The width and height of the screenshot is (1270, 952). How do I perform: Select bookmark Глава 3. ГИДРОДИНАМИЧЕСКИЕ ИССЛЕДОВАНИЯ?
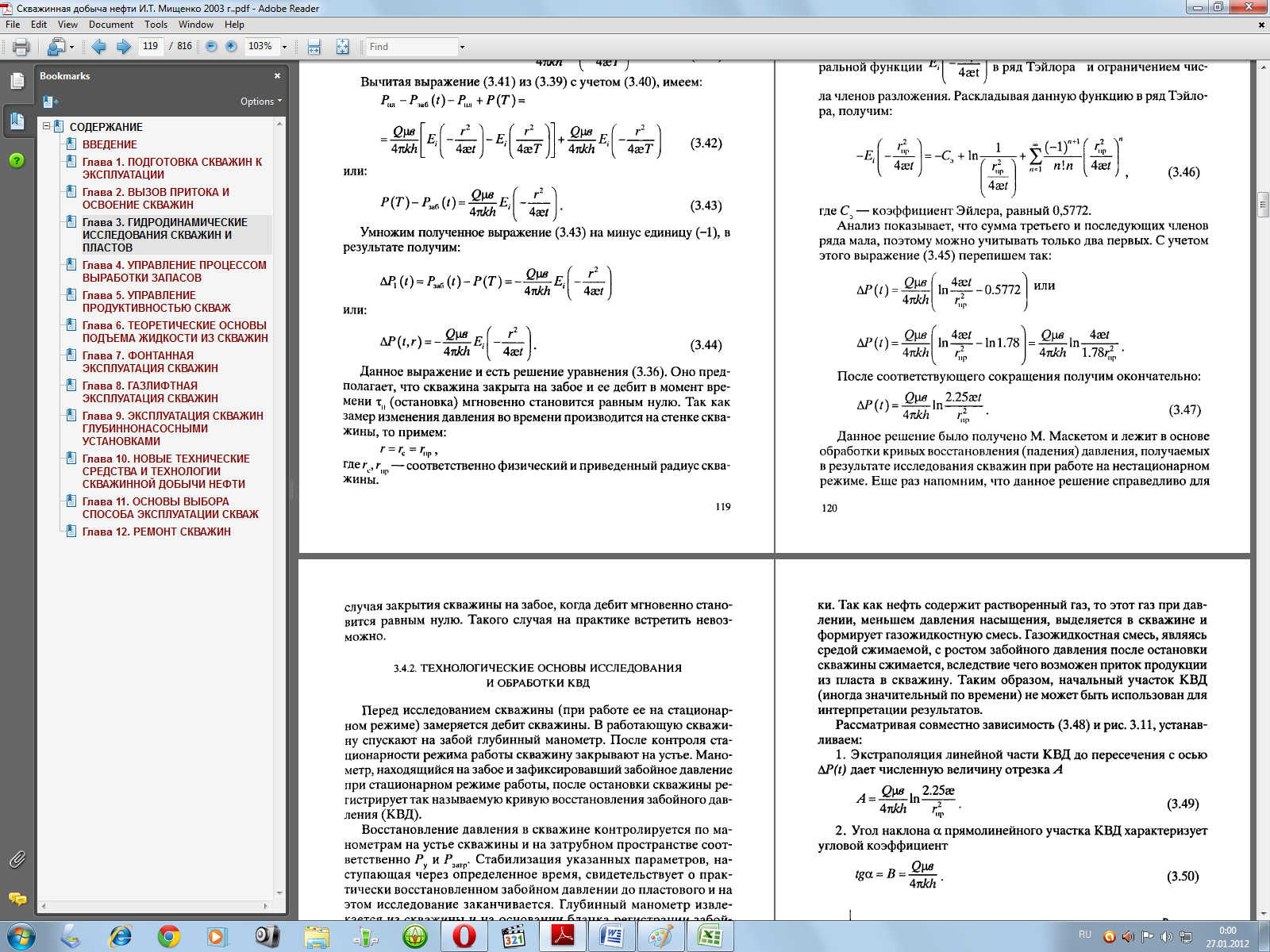[165, 235]
